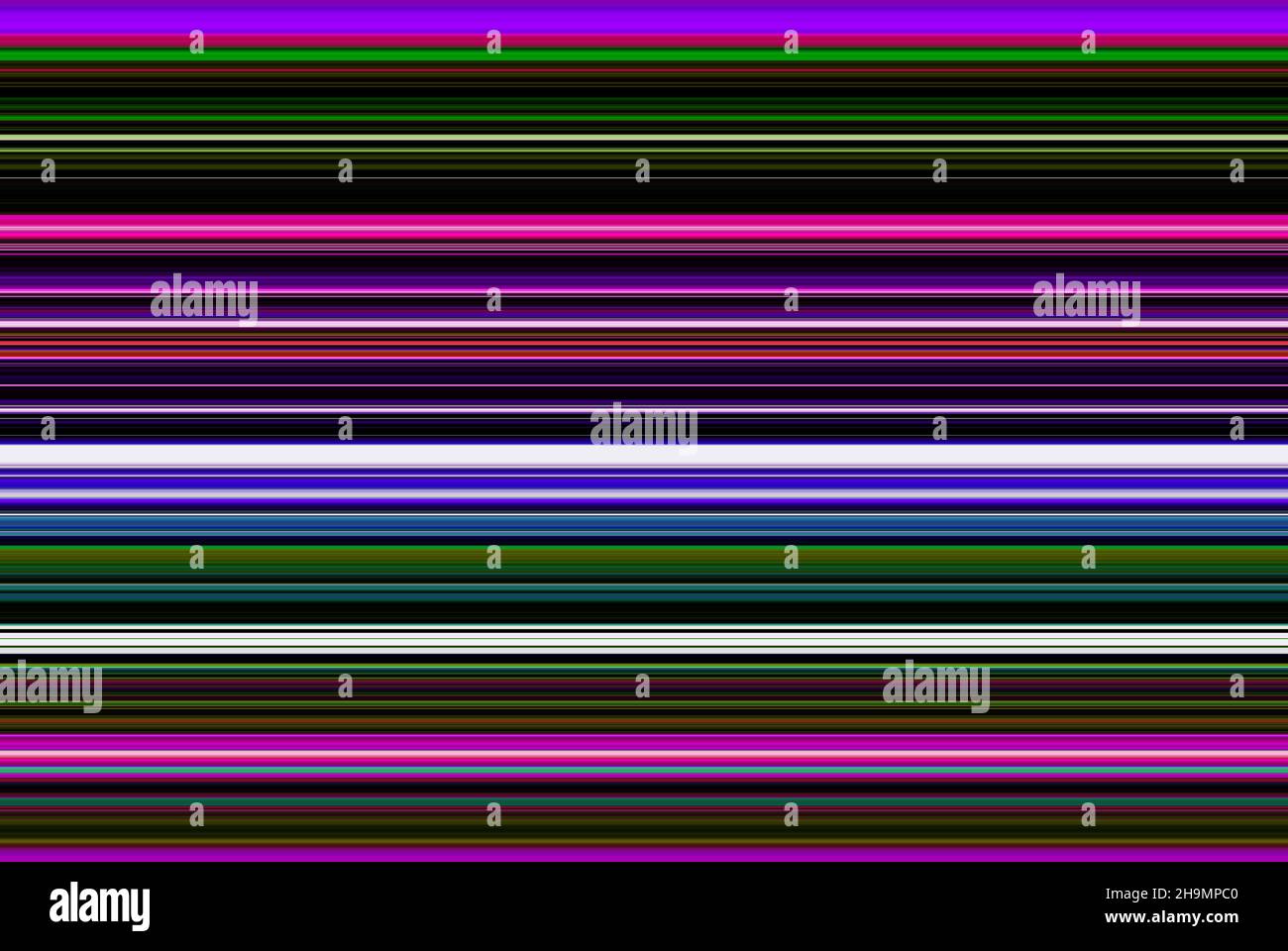The width and height of the screenshot is (1288, 951).
Task: Click the last small 'a' watermark on the top green stripe
Action: pos(1088,42)
